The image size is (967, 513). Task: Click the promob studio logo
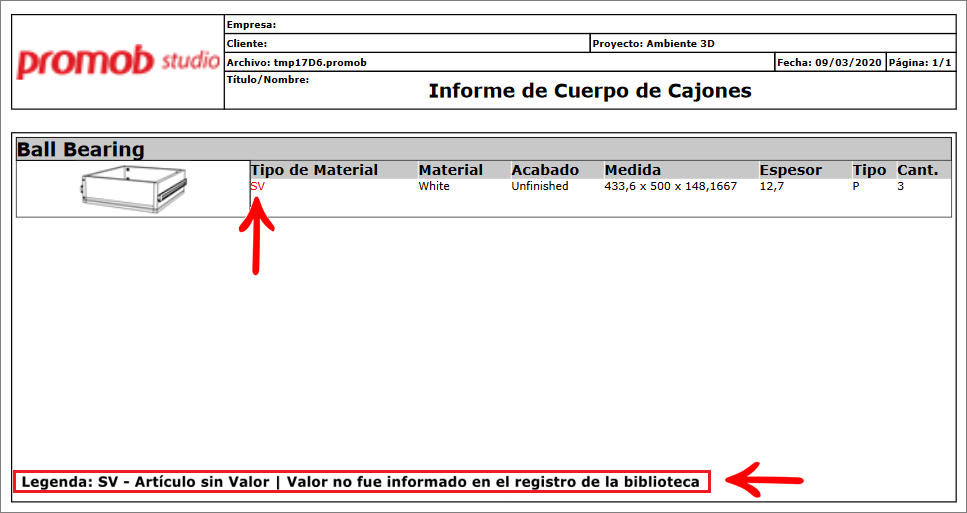(x=118, y=62)
